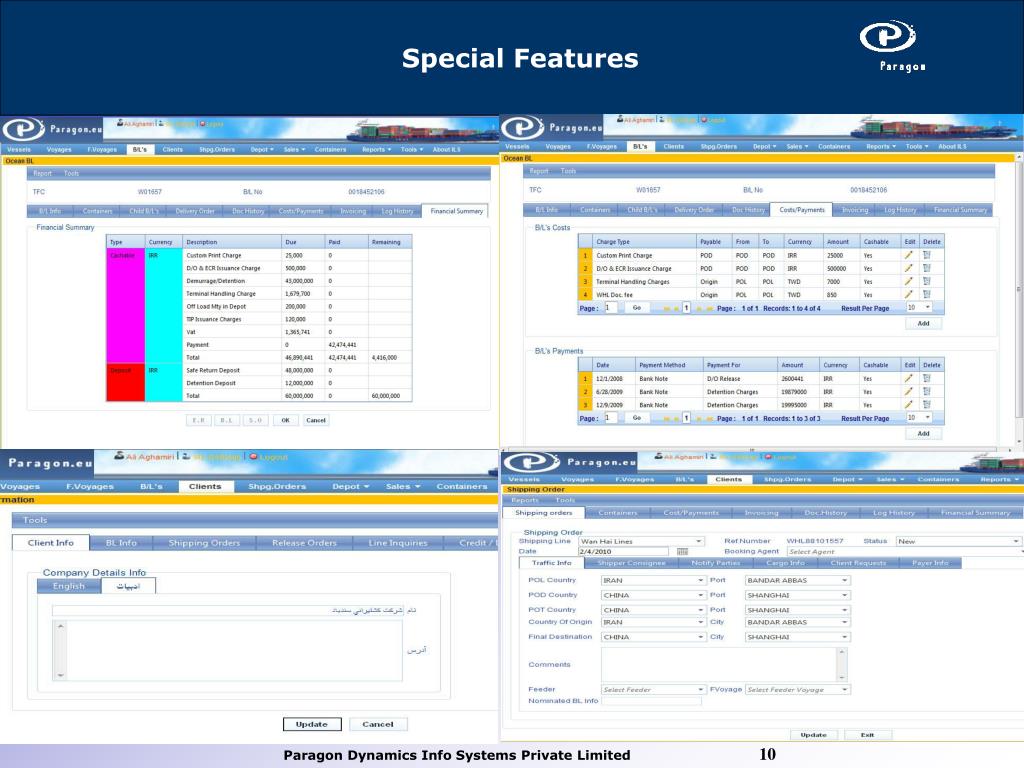Click Go button in the B/L's Payments pager
Viewport: 1024px width, 768px height.
click(636, 417)
